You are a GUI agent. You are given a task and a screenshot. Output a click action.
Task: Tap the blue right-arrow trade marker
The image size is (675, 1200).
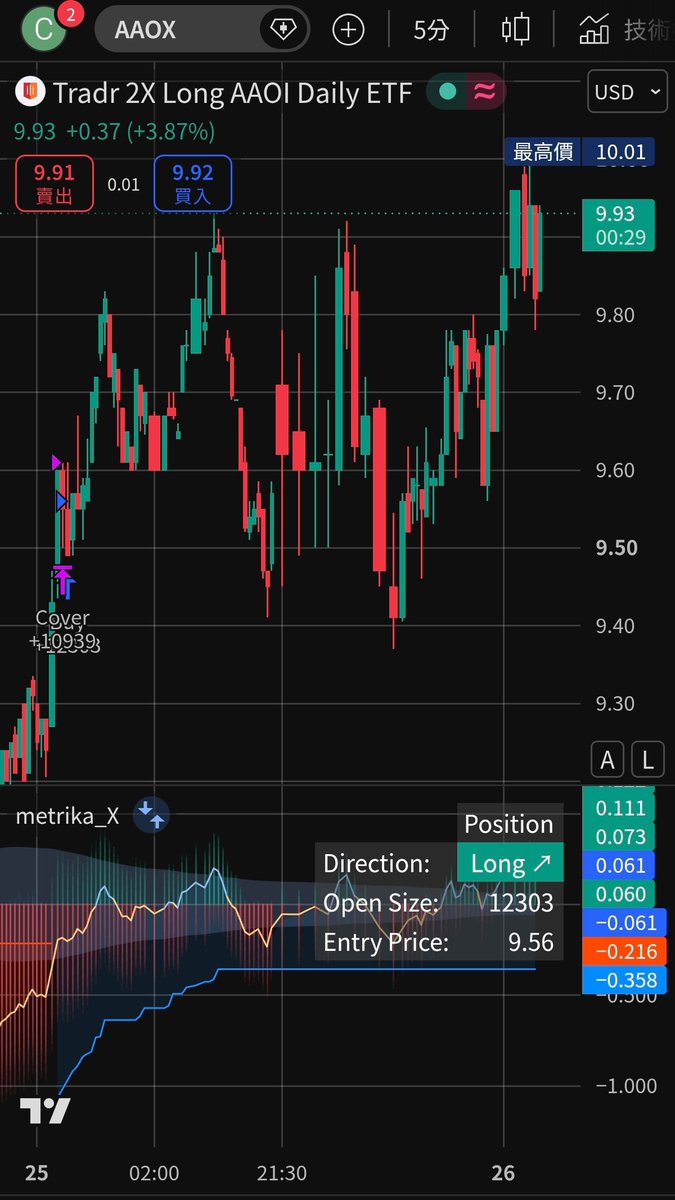(62, 501)
